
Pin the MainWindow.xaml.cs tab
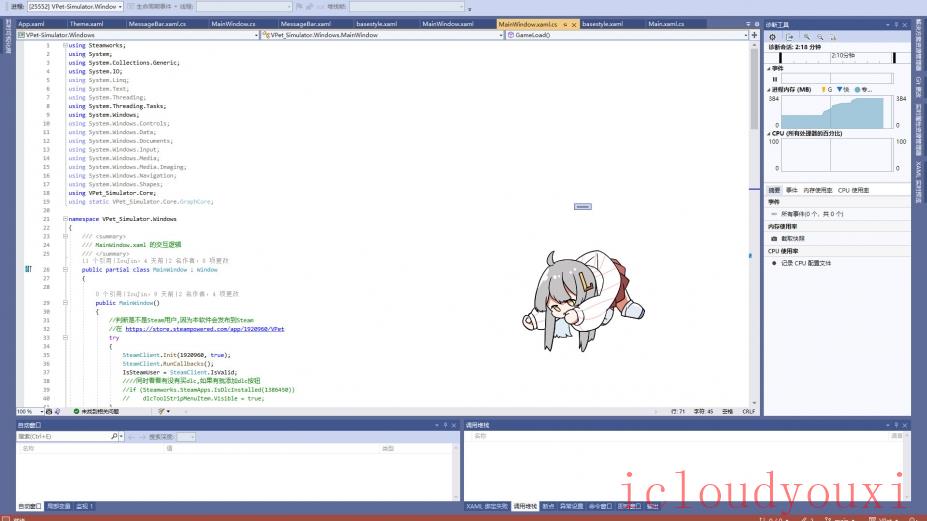point(565,24)
